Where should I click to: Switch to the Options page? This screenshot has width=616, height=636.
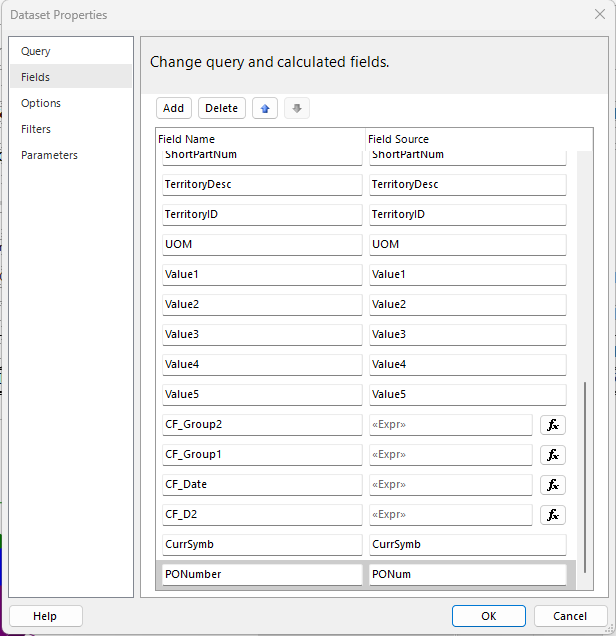(41, 103)
